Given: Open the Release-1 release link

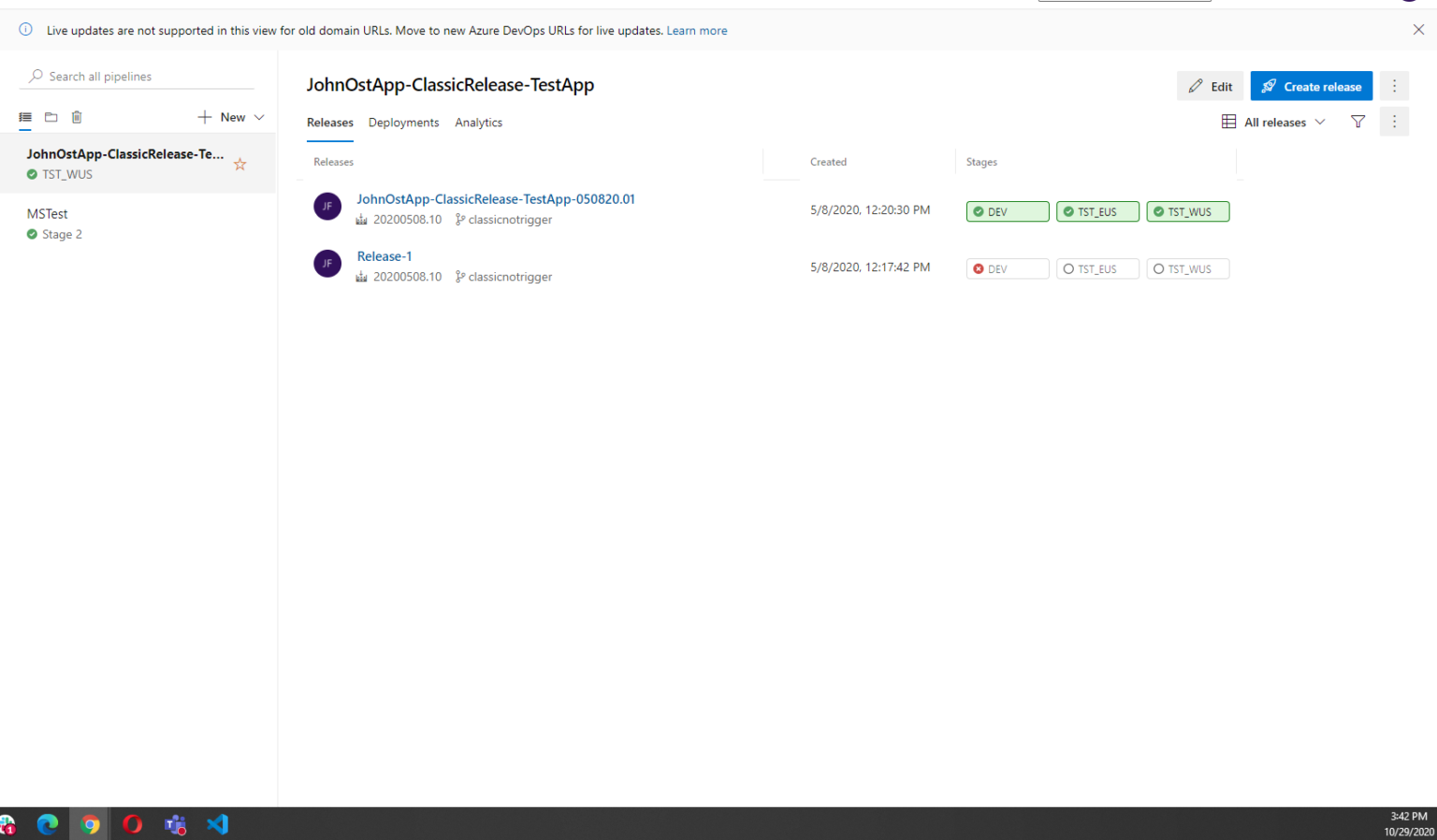Looking at the screenshot, I should tap(384, 256).
